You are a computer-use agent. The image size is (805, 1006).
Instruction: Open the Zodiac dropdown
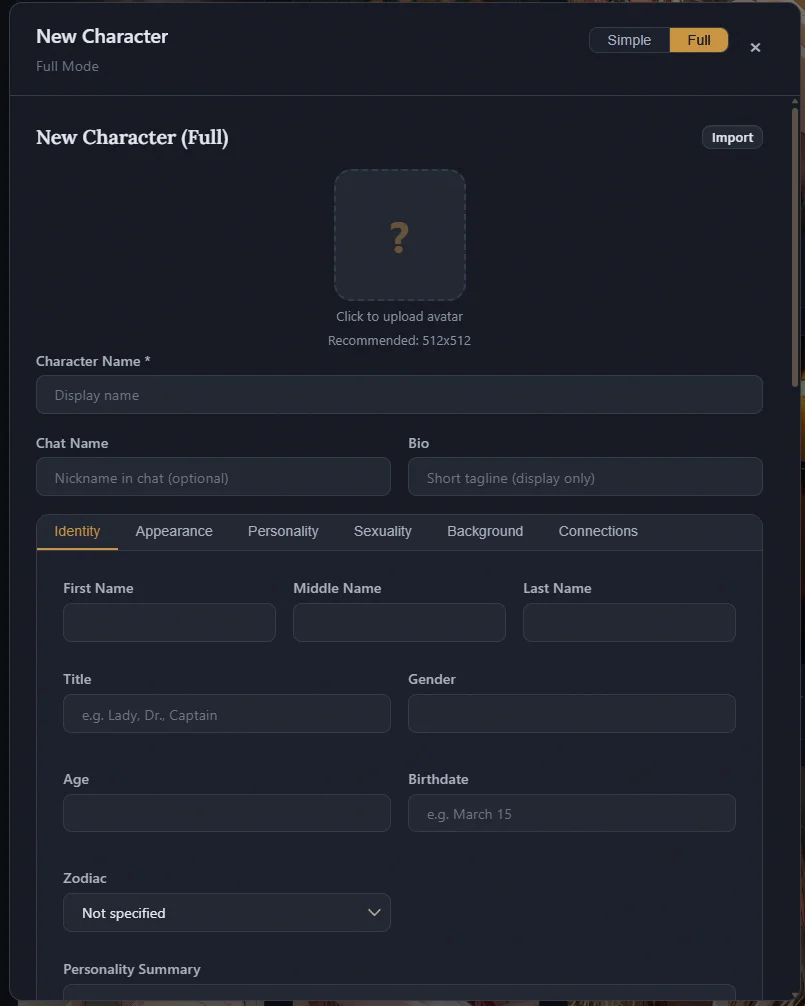tap(226, 912)
